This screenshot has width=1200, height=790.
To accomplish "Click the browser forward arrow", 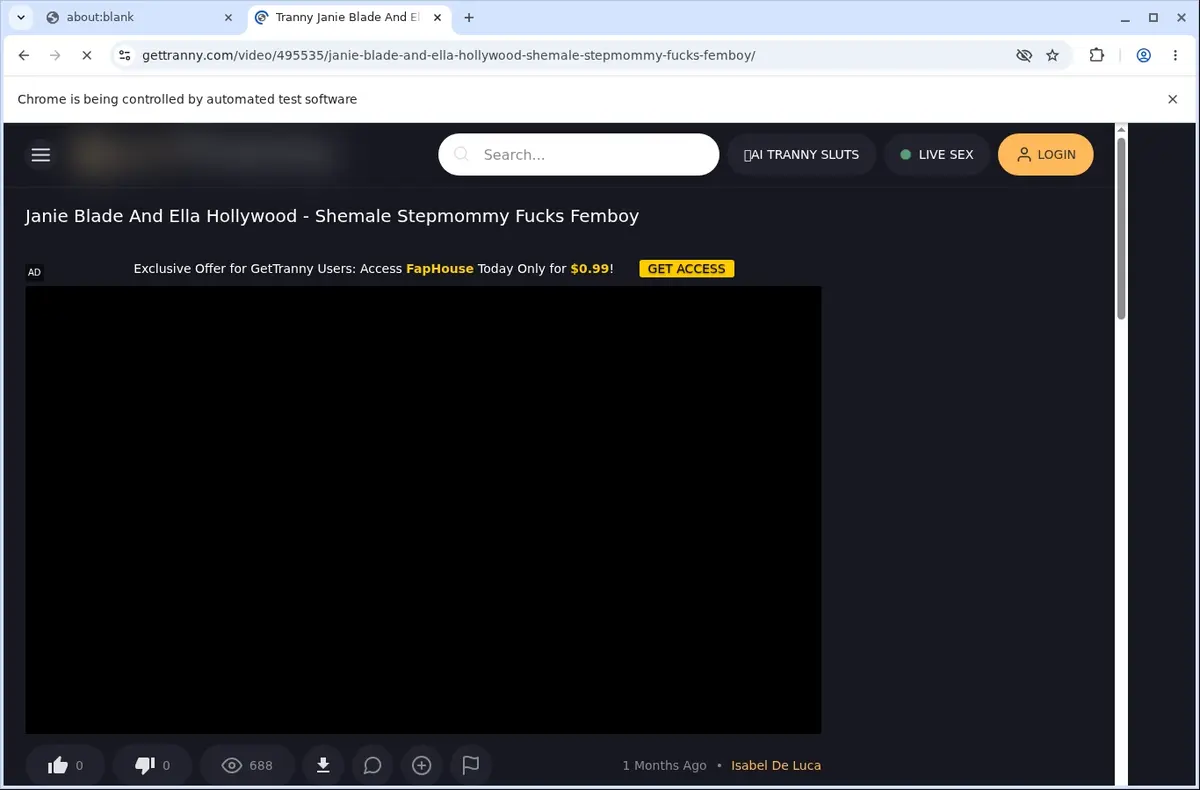I will click(x=55, y=56).
